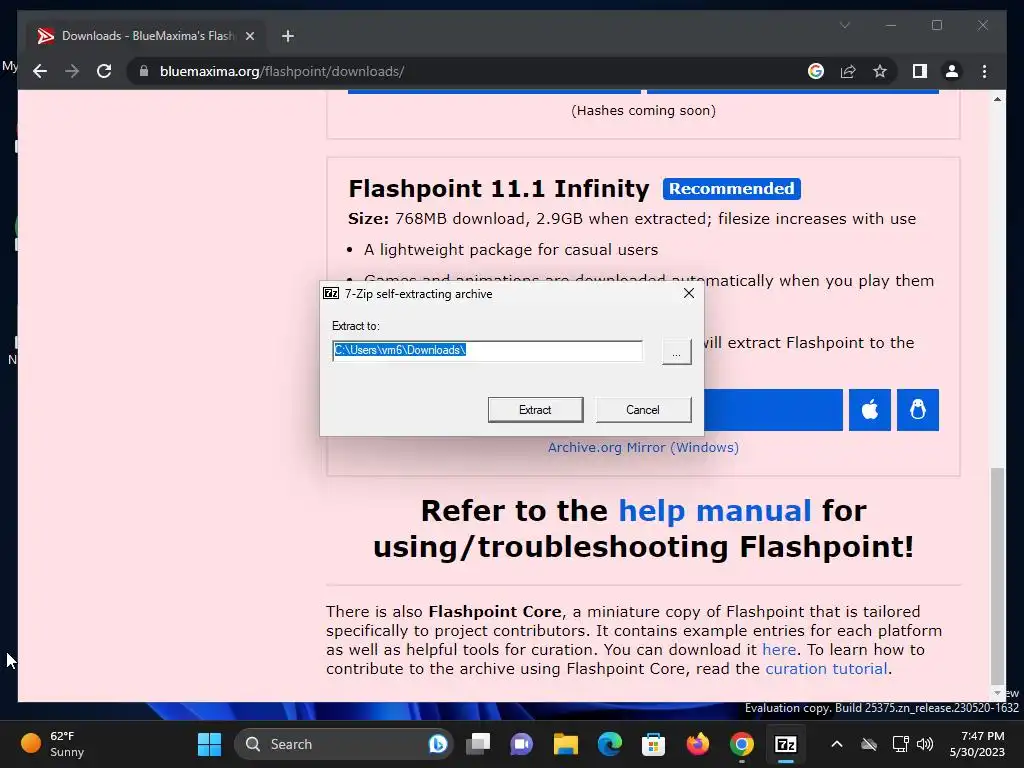Open a new Chrome tab

(x=287, y=36)
